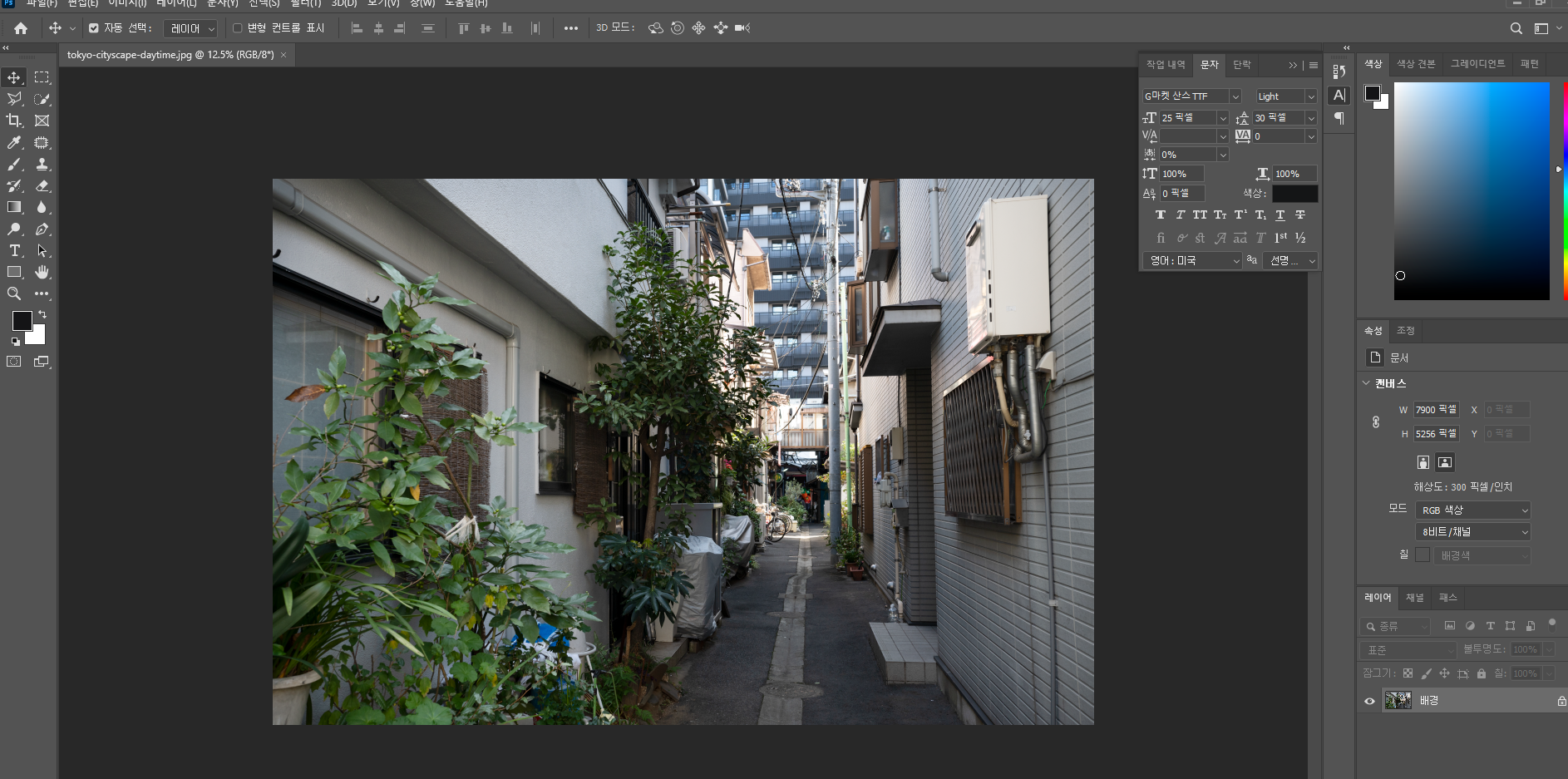
Task: Select the Rectangle shape tool
Action: point(14,272)
